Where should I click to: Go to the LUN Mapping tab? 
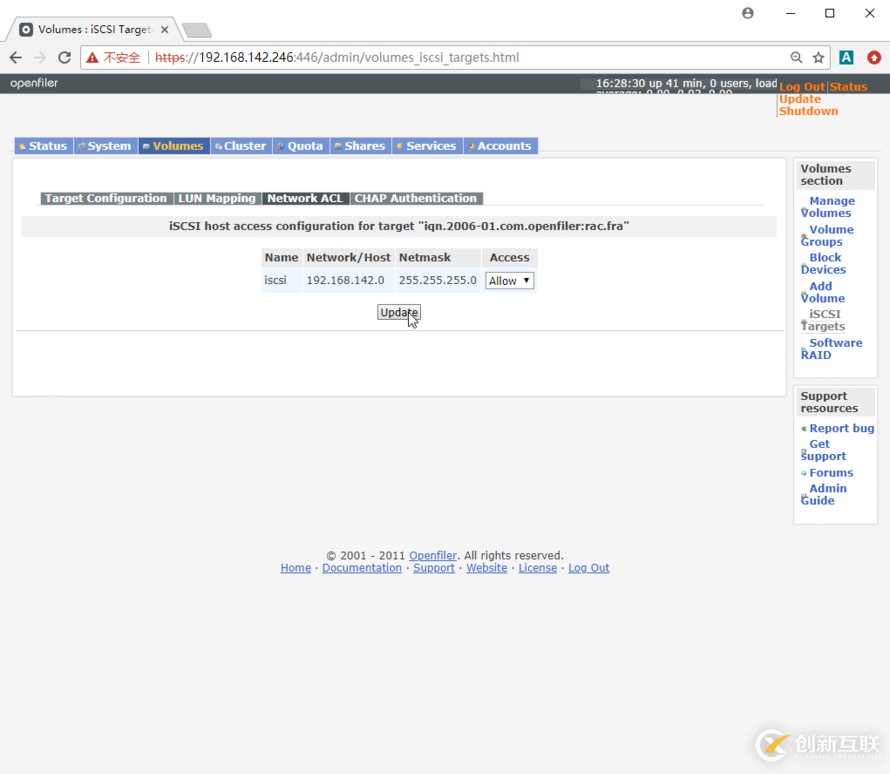click(217, 198)
